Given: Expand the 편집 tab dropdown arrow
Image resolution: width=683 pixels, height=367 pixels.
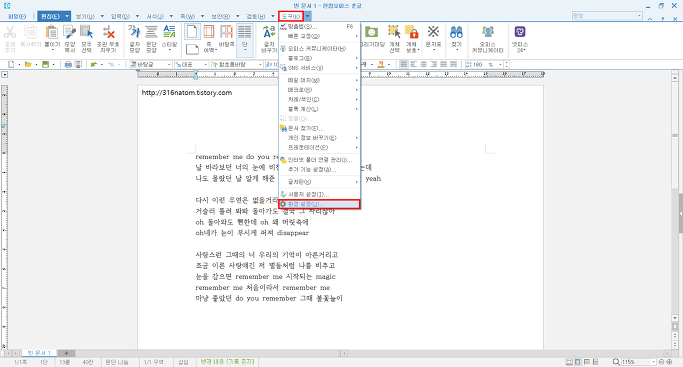Looking at the screenshot, I should coord(67,16).
